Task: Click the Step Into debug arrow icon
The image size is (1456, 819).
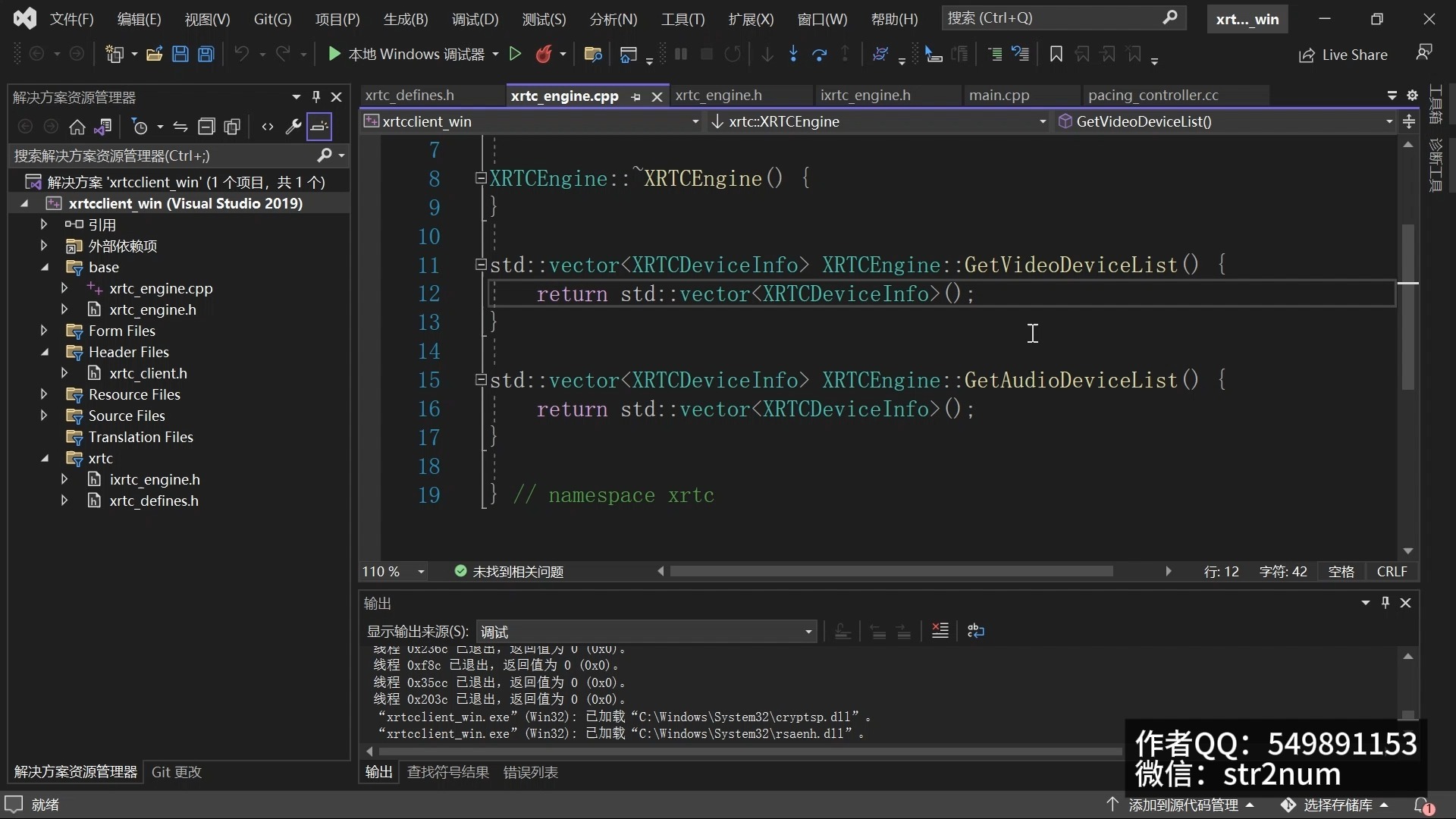Action: coord(793,54)
